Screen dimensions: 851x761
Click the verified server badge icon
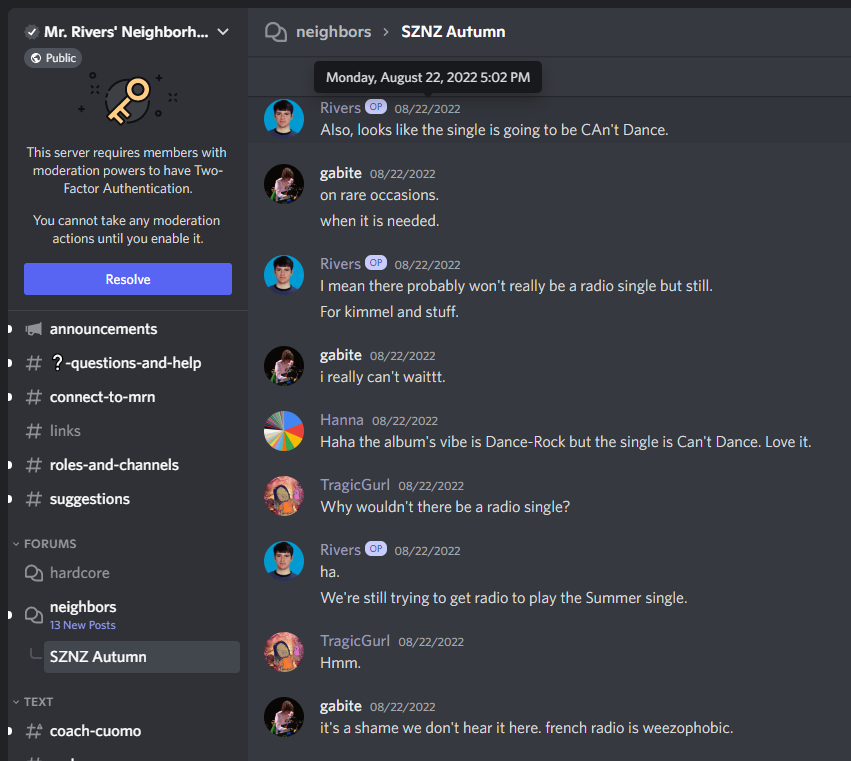(x=32, y=32)
